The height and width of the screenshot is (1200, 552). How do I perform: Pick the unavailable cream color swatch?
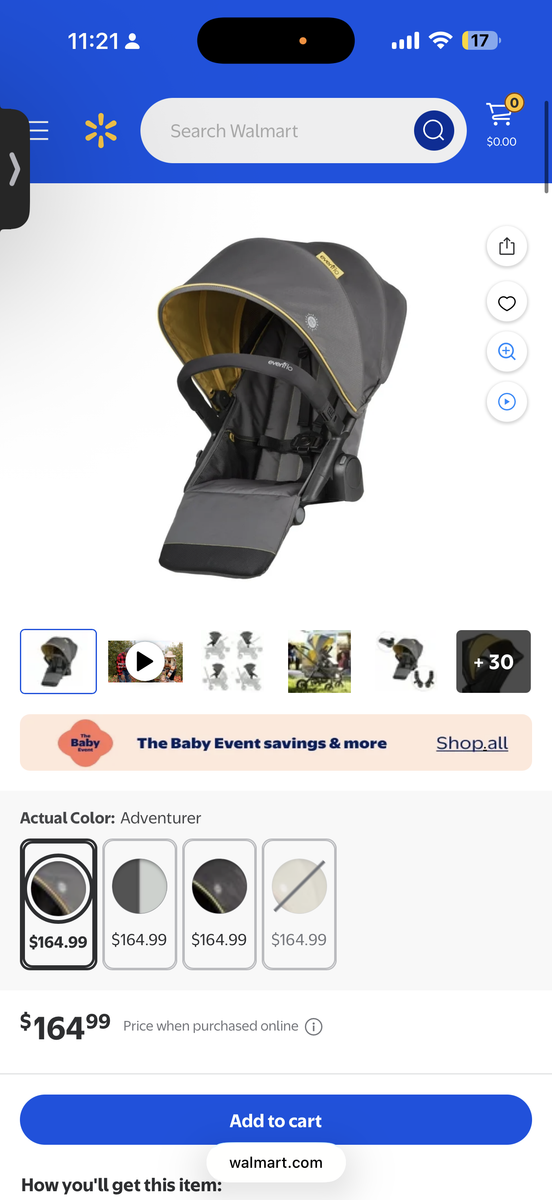299,904
